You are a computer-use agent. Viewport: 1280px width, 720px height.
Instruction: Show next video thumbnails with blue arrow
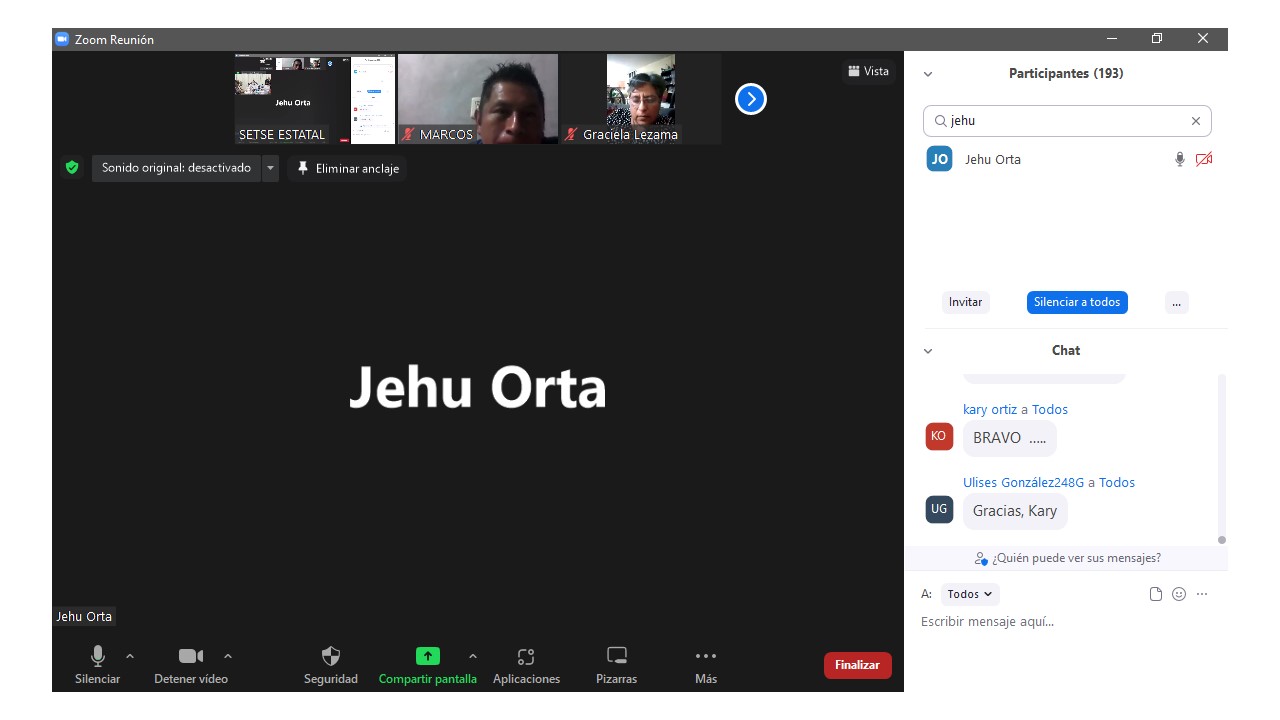click(751, 99)
